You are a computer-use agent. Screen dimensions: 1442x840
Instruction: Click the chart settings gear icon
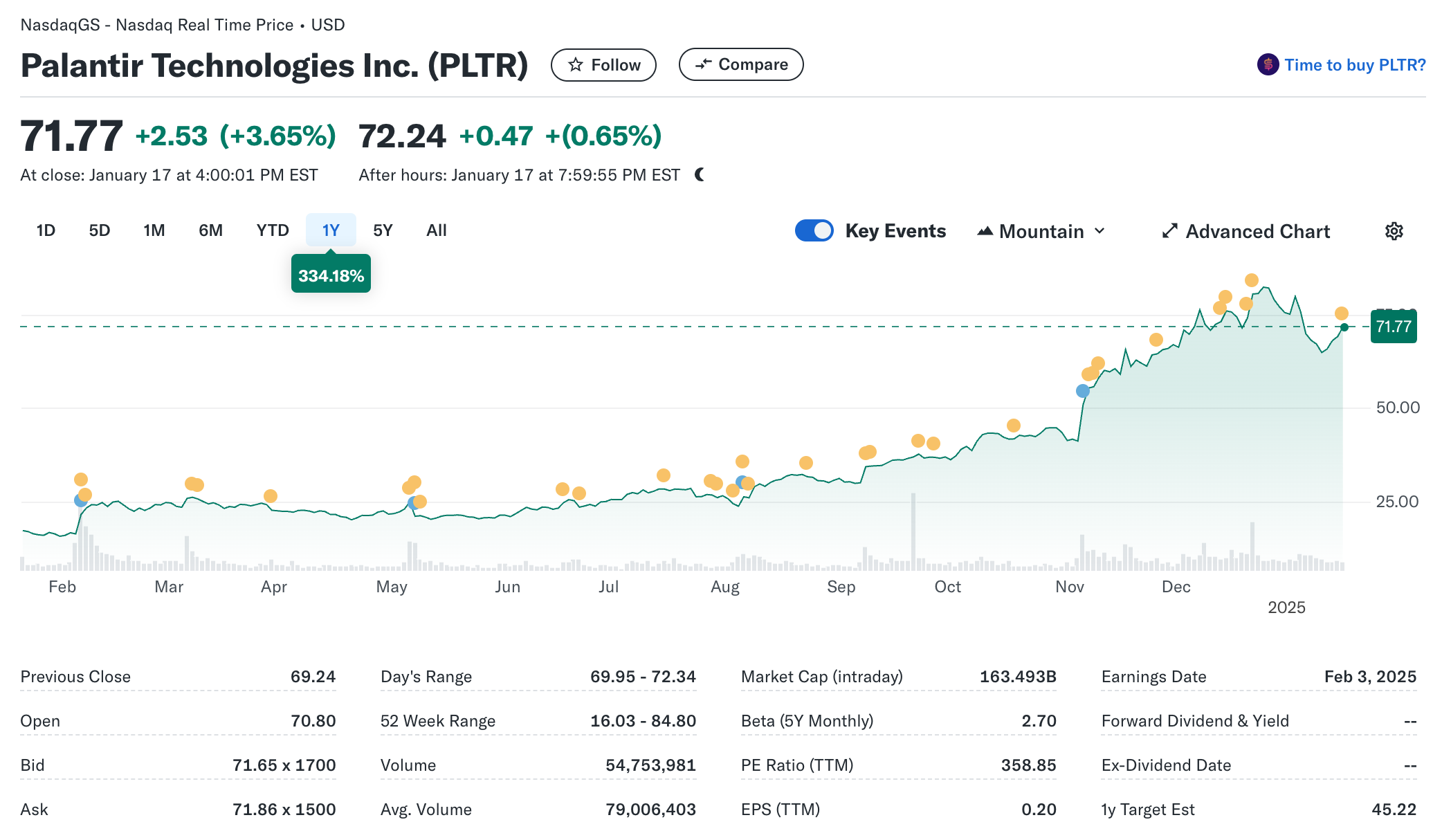(x=1394, y=231)
